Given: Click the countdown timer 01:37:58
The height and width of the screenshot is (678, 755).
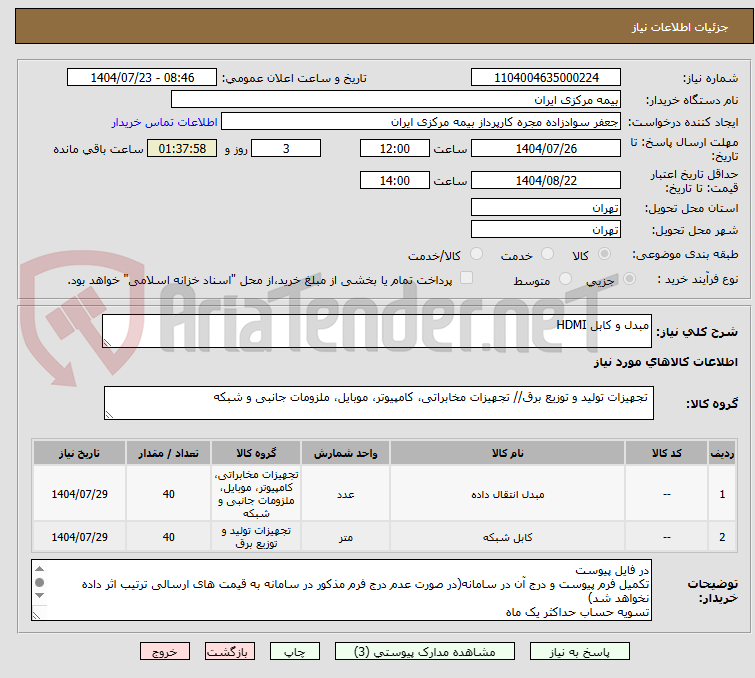Looking at the screenshot, I should point(182,148).
